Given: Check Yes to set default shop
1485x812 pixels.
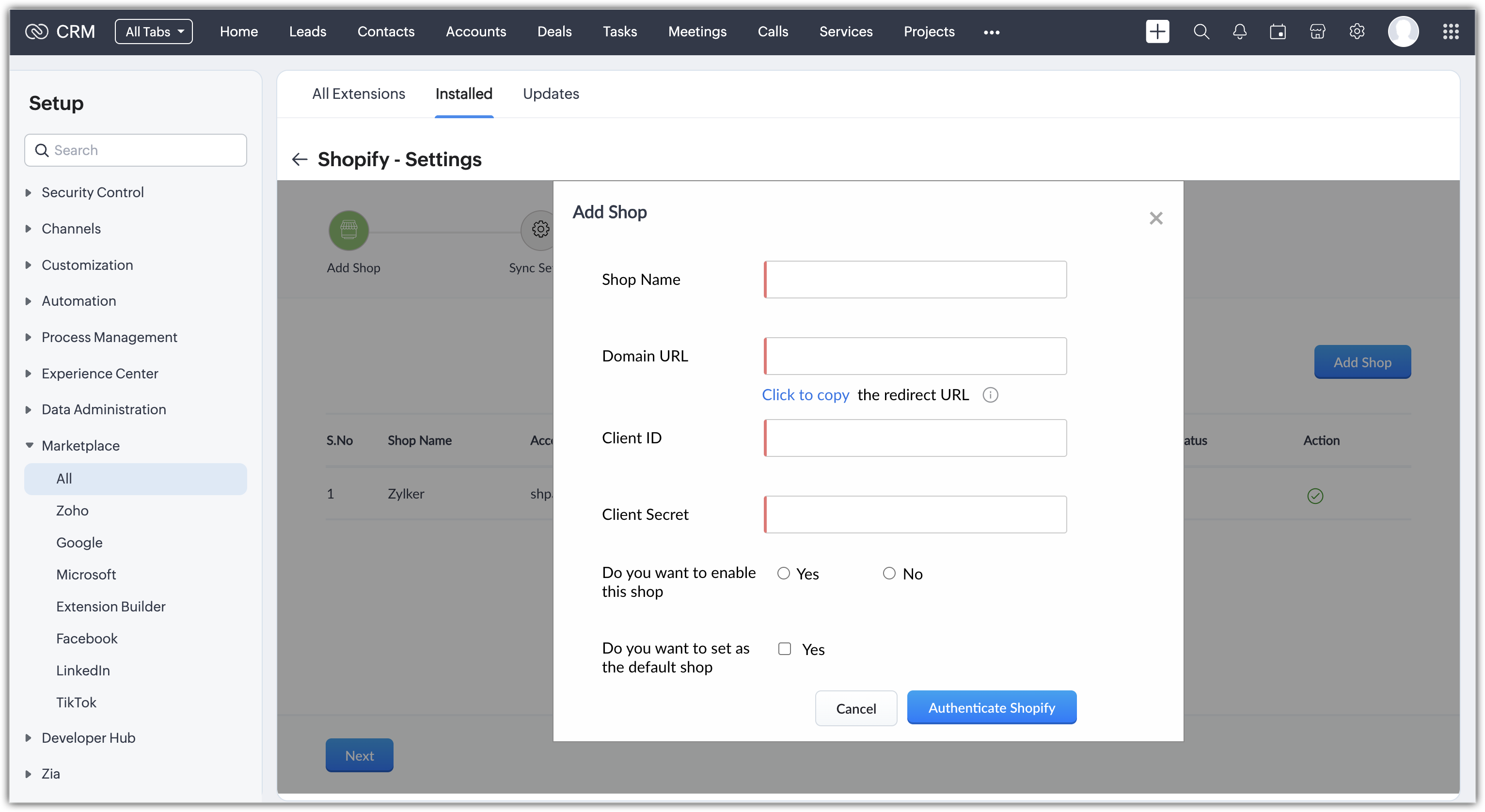Looking at the screenshot, I should (x=784, y=649).
